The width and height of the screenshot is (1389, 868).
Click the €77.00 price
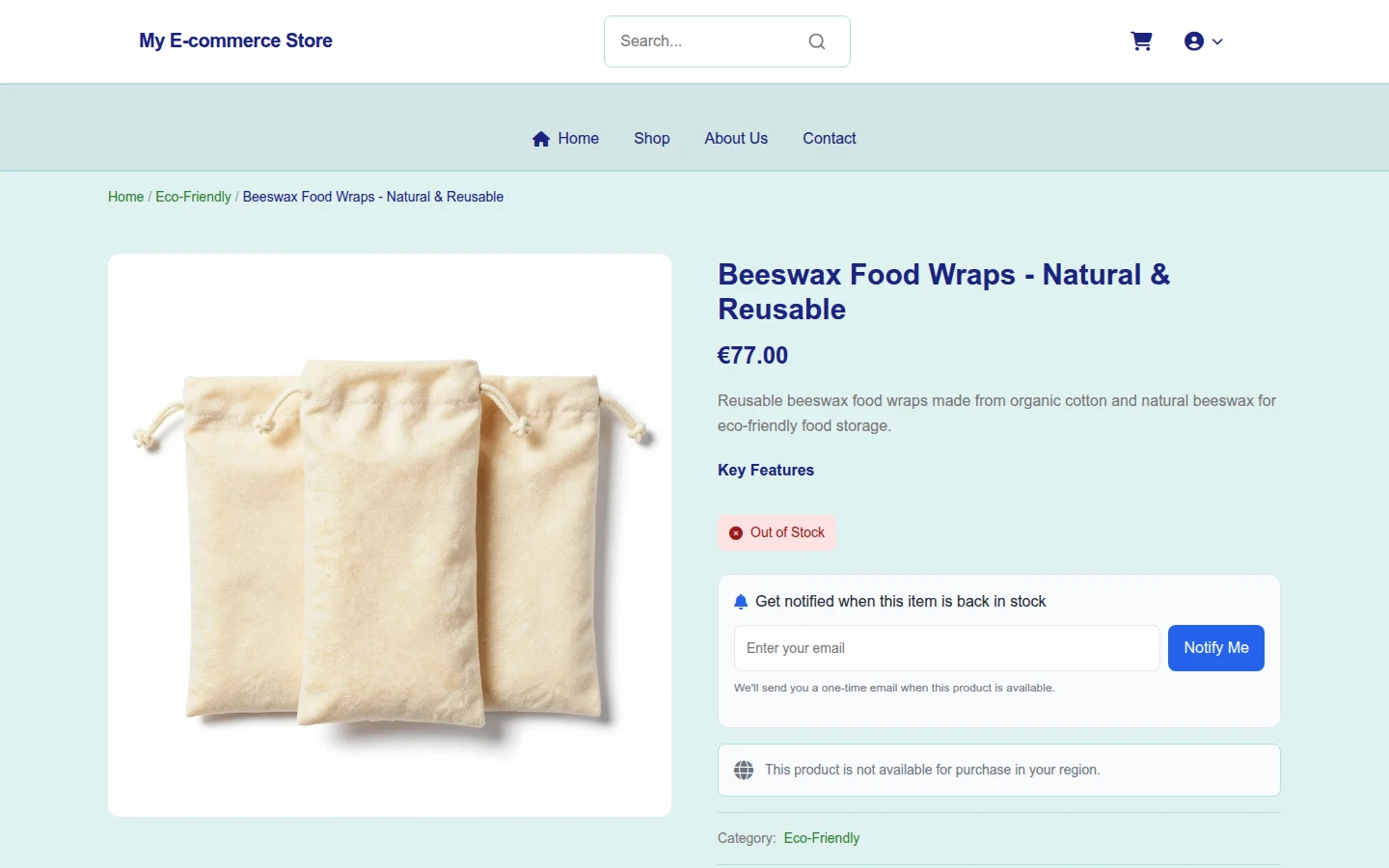point(752,356)
